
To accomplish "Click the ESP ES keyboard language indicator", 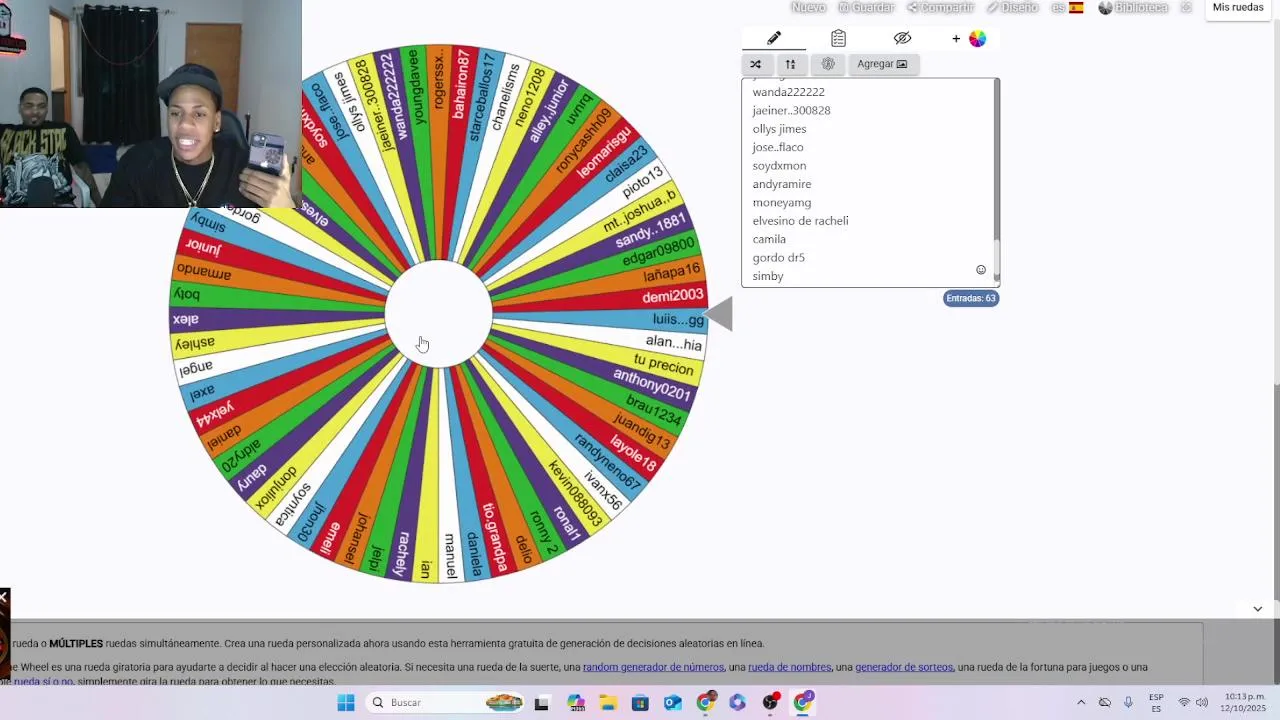I will point(1156,703).
